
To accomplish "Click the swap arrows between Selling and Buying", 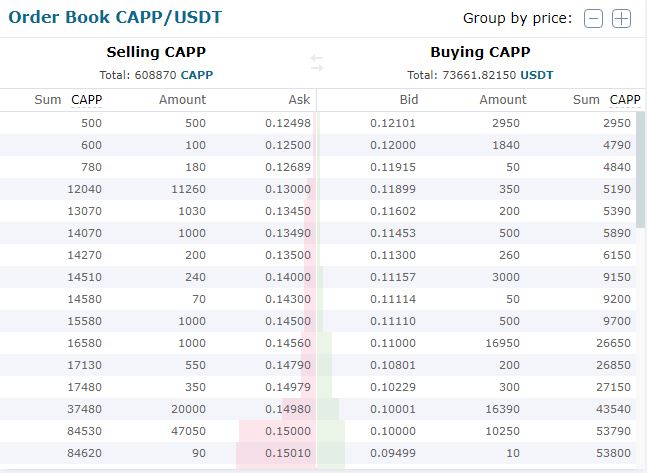I will pyautogui.click(x=317, y=63).
